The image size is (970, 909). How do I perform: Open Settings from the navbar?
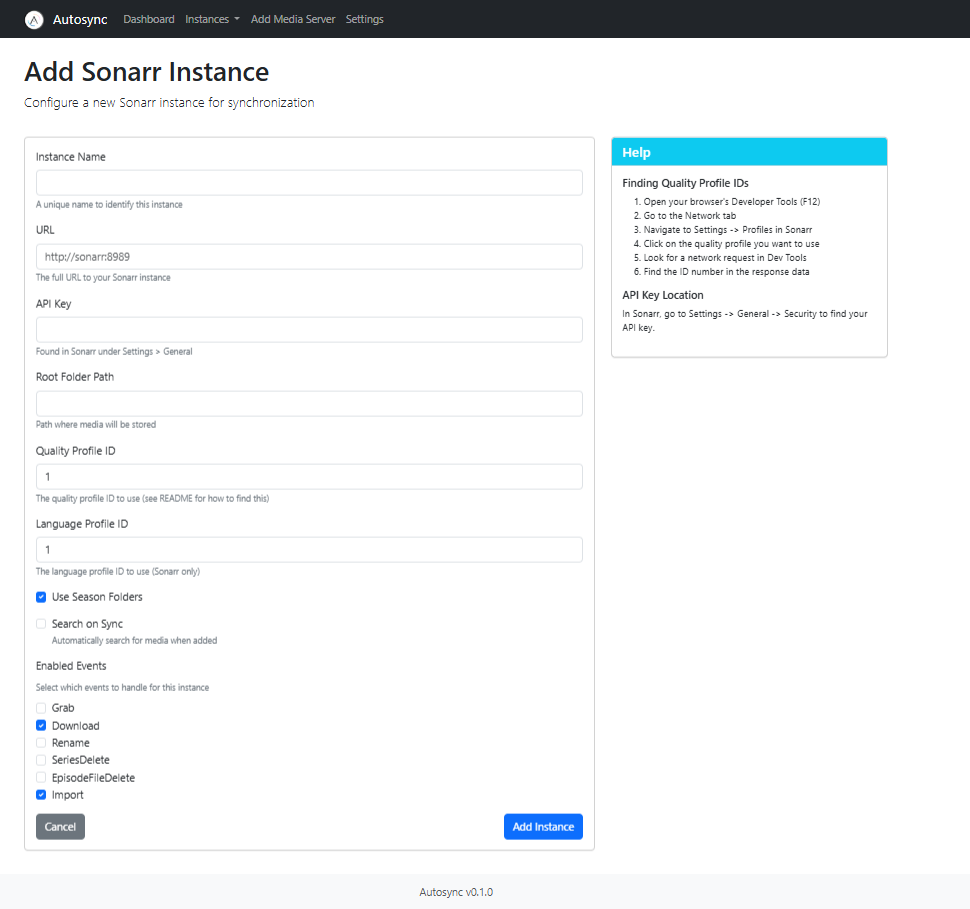(364, 19)
